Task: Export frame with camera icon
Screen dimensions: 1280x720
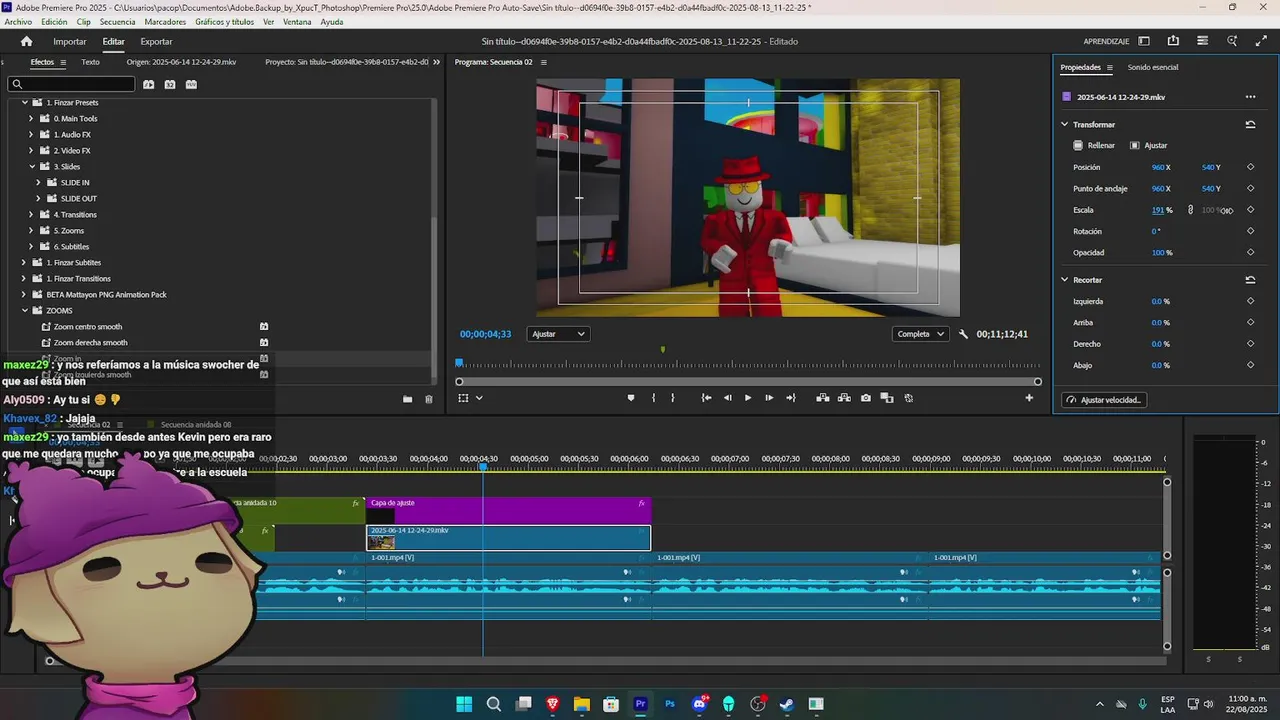Action: (x=866, y=398)
